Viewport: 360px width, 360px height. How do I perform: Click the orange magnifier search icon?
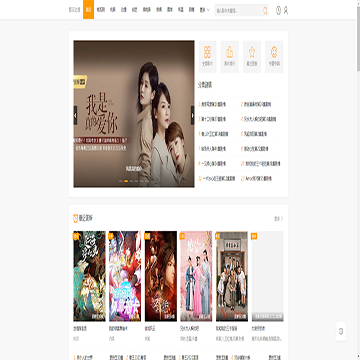click(x=265, y=11)
